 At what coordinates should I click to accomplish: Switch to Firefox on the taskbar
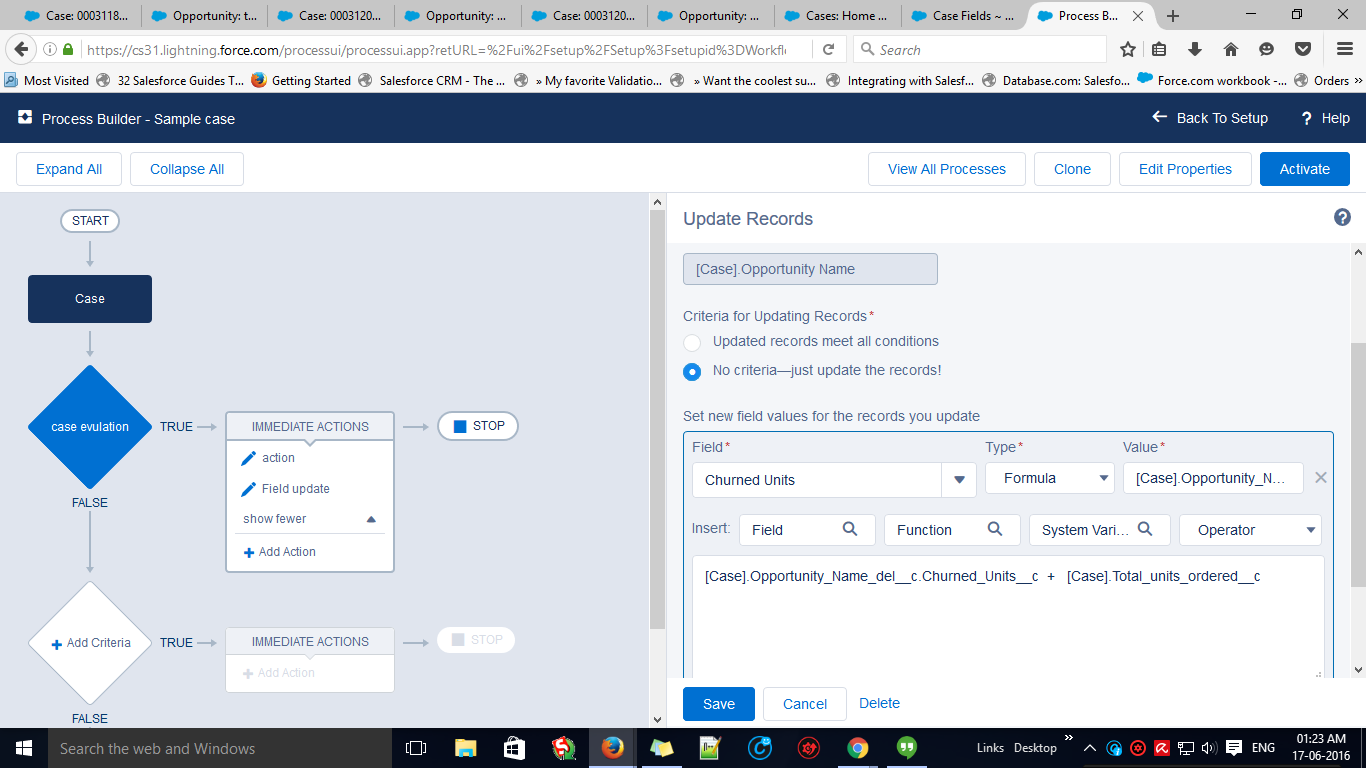(x=612, y=748)
